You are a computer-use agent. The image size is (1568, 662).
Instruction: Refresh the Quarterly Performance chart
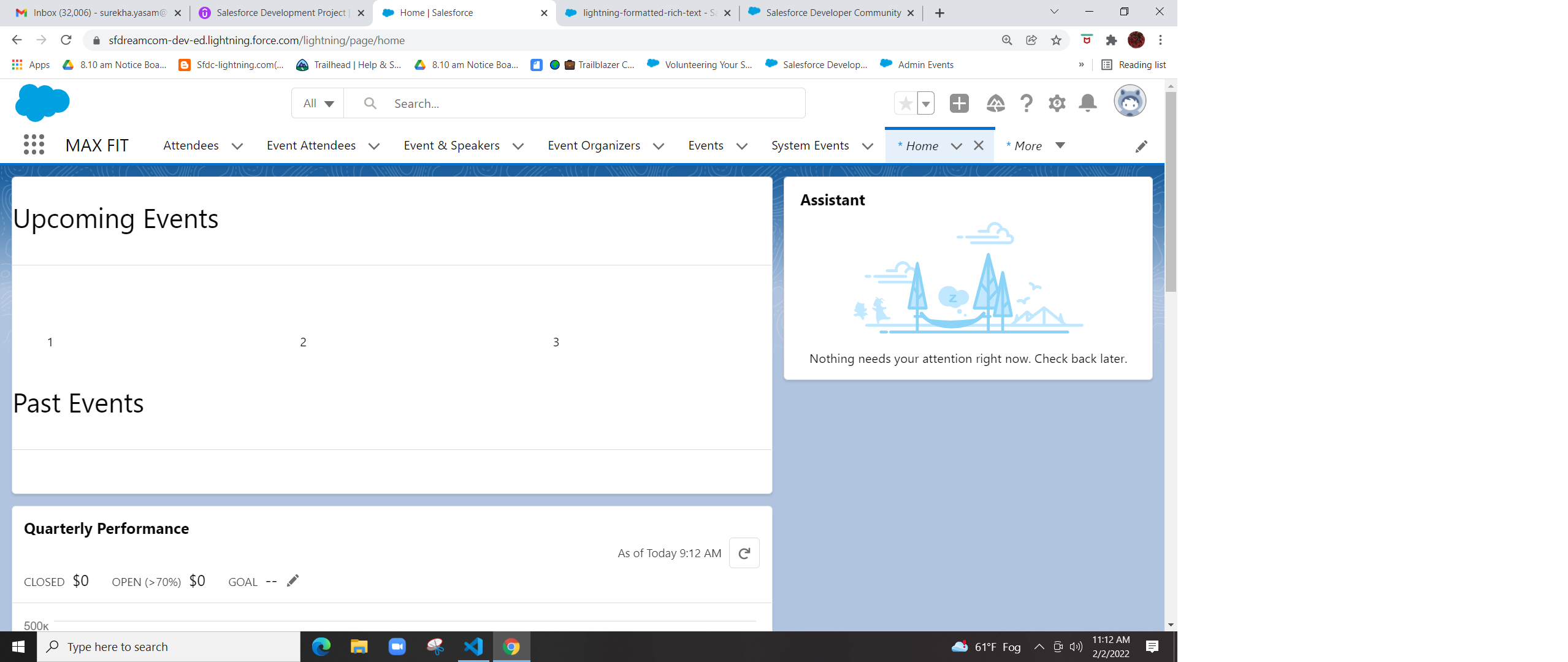click(x=744, y=553)
